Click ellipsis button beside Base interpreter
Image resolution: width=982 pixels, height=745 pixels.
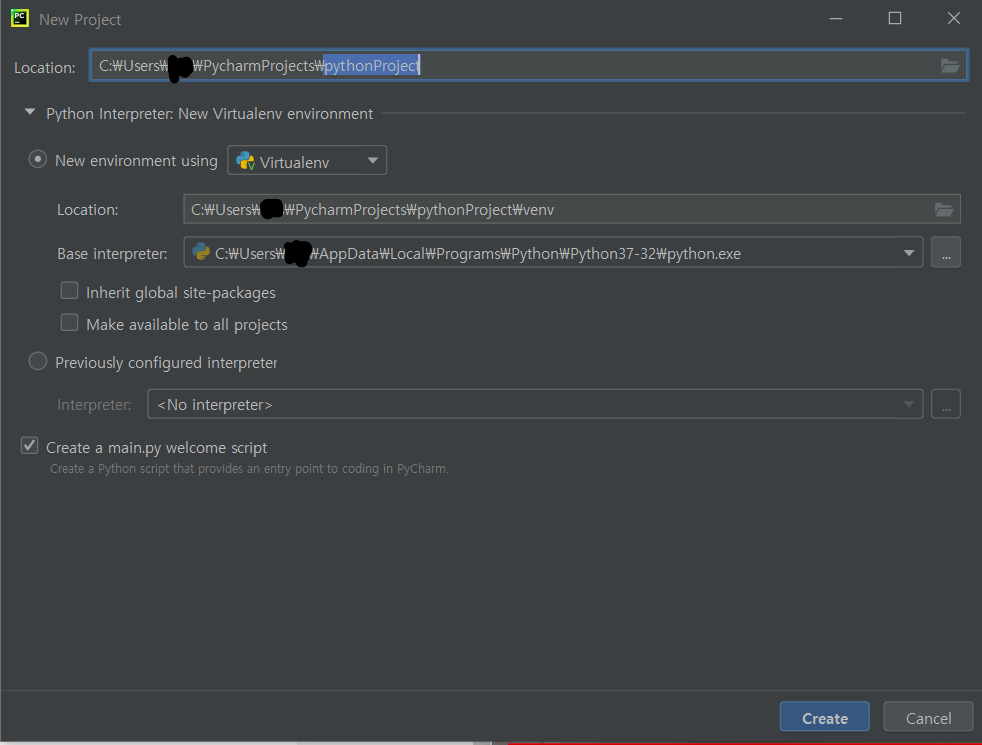946,253
